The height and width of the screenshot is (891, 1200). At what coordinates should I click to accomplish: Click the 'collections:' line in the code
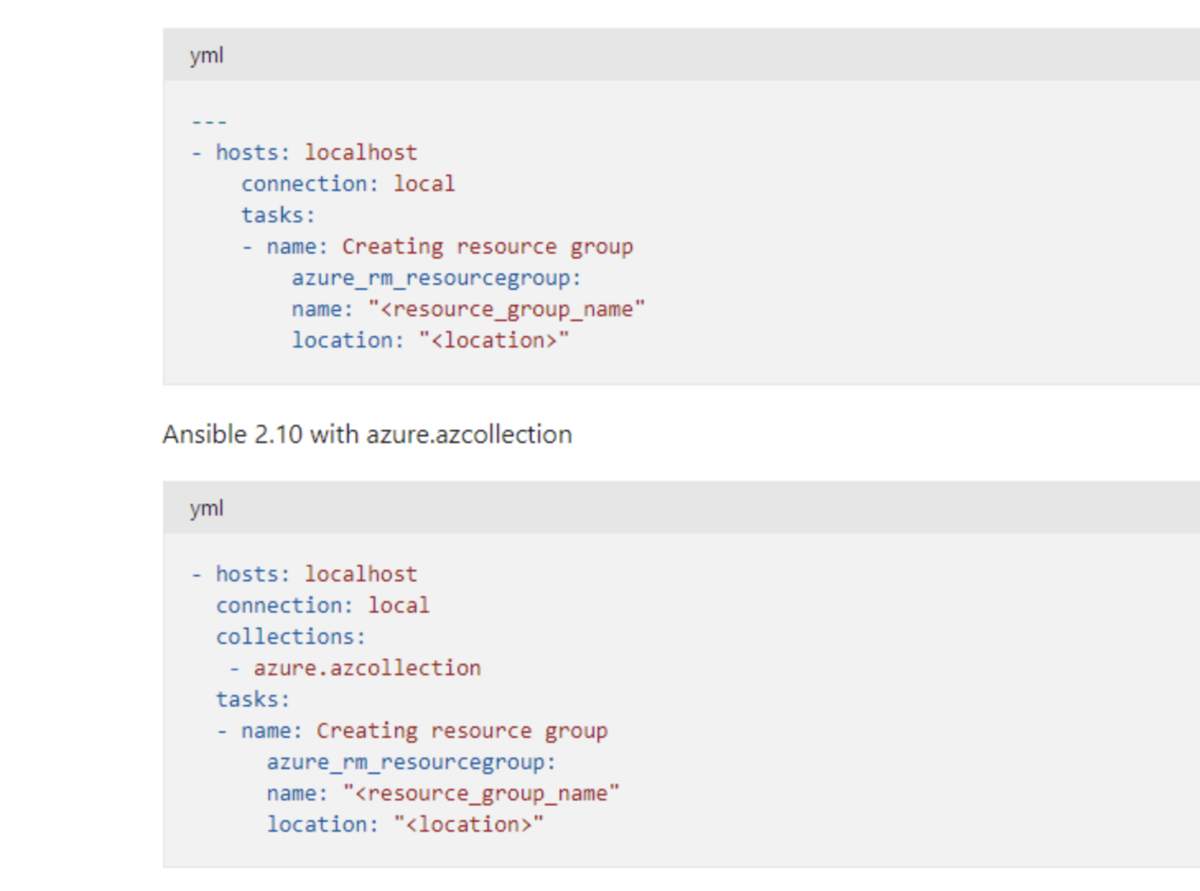point(291,637)
